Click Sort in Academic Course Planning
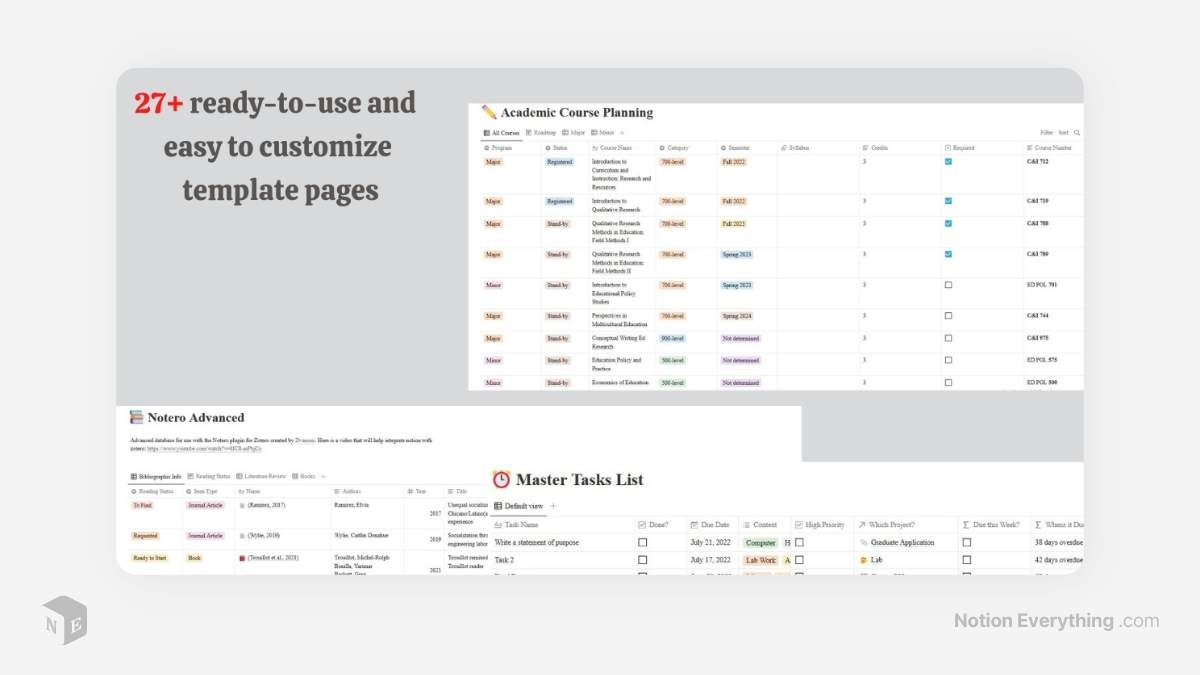Image resolution: width=1200 pixels, height=675 pixels. click(1063, 132)
